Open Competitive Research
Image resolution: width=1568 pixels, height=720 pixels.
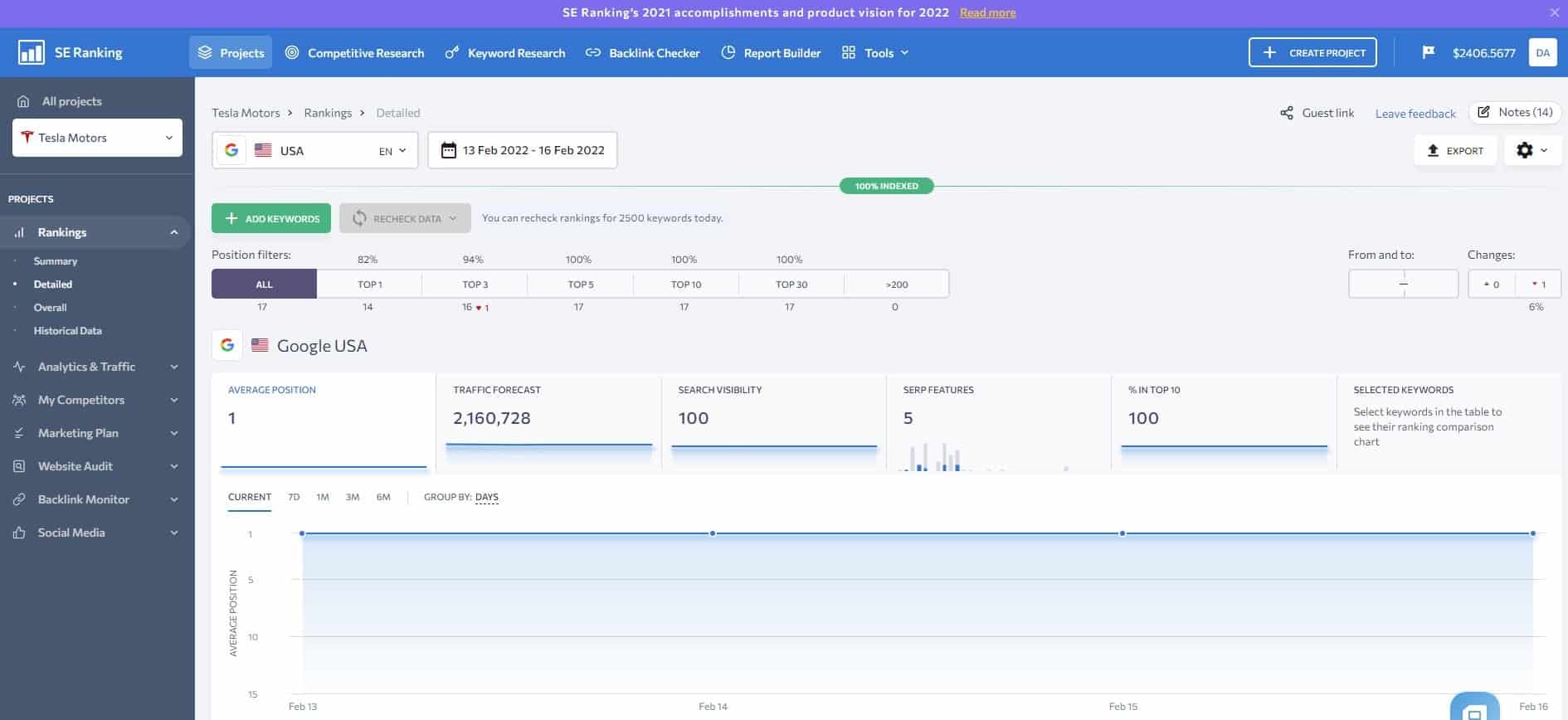coord(354,52)
